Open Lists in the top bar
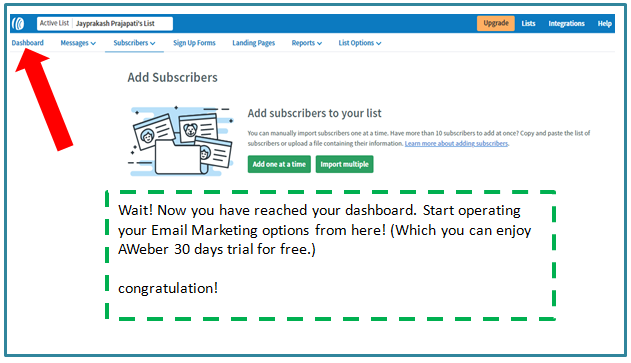 pyautogui.click(x=528, y=23)
